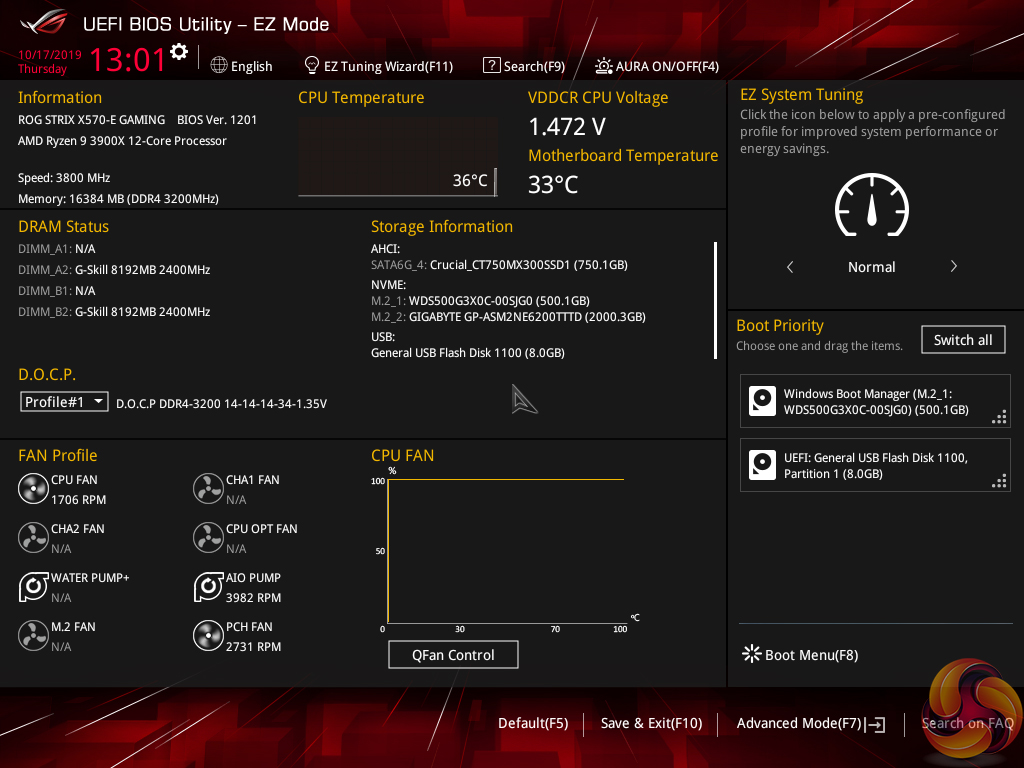Click the D.O.C.P DDR4-3200 14-14-14-34-1.35V text

221,404
